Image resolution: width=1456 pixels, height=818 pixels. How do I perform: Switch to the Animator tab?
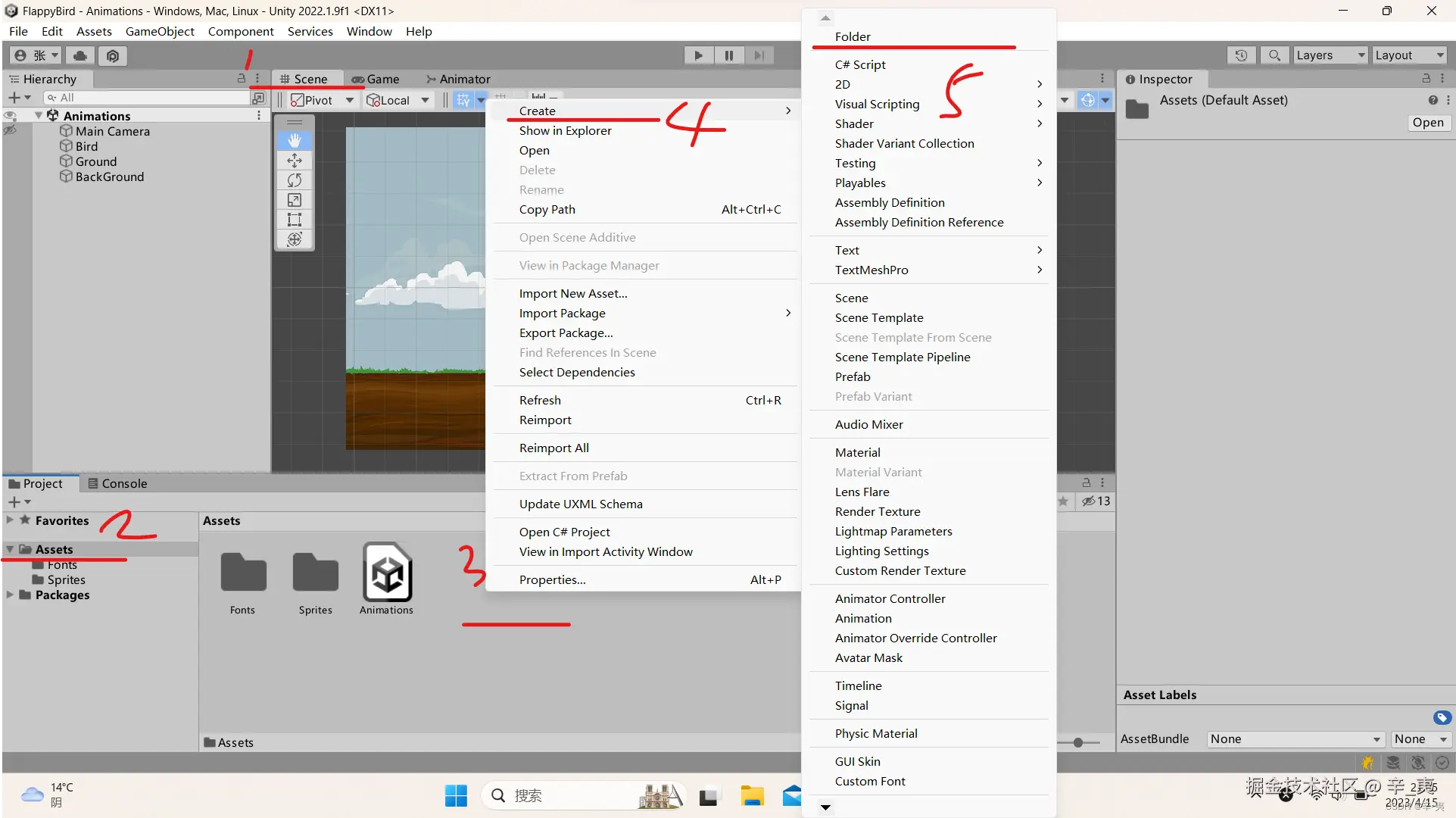(458, 79)
